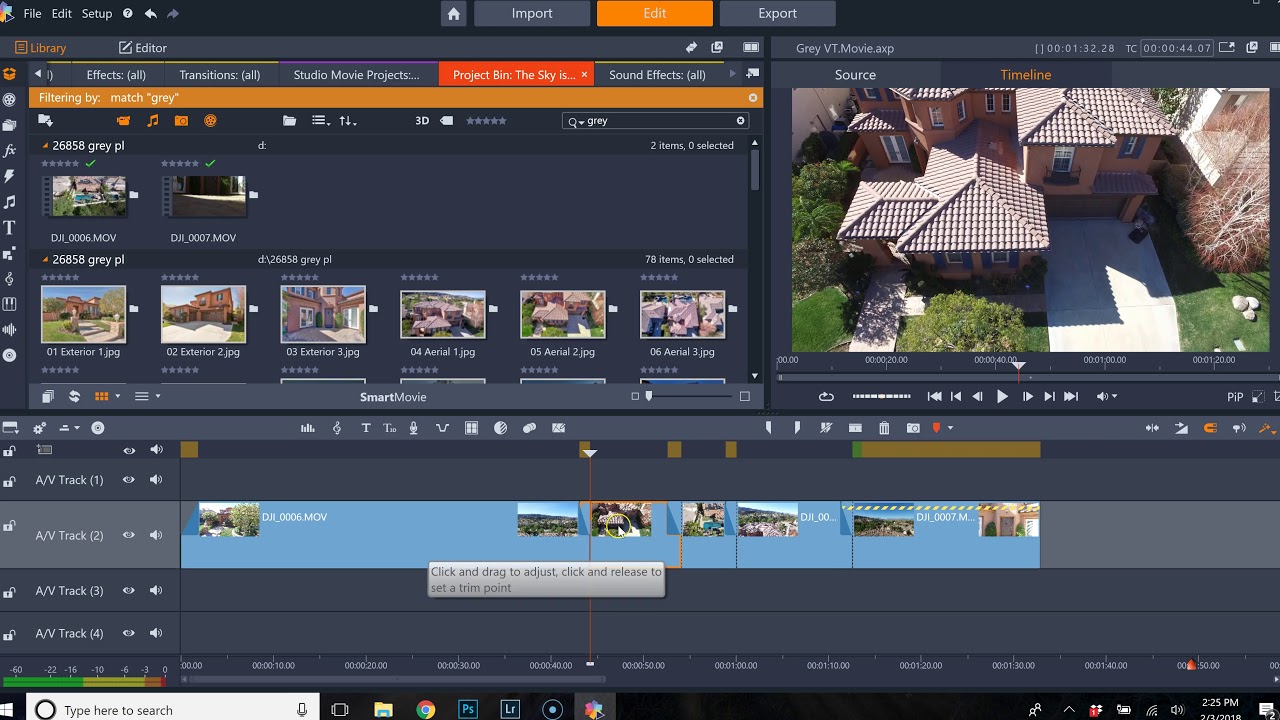Open the Setup menu
Screen dimensions: 1280x720
click(97, 14)
